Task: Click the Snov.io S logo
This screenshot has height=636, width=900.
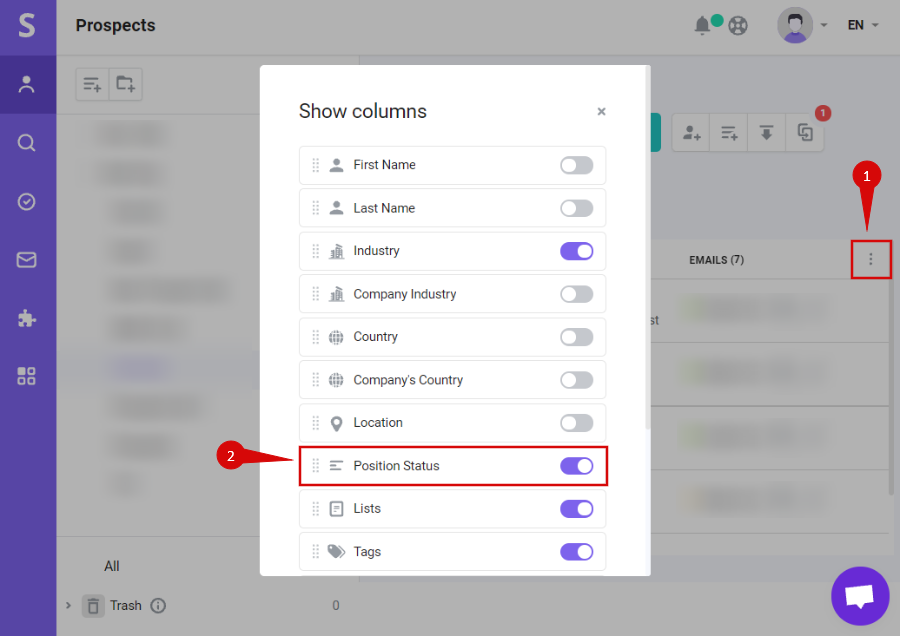Action: (x=27, y=26)
